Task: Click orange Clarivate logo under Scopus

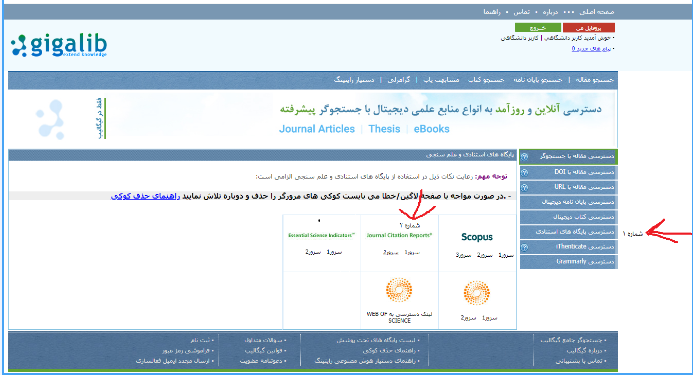Action: pos(476,293)
